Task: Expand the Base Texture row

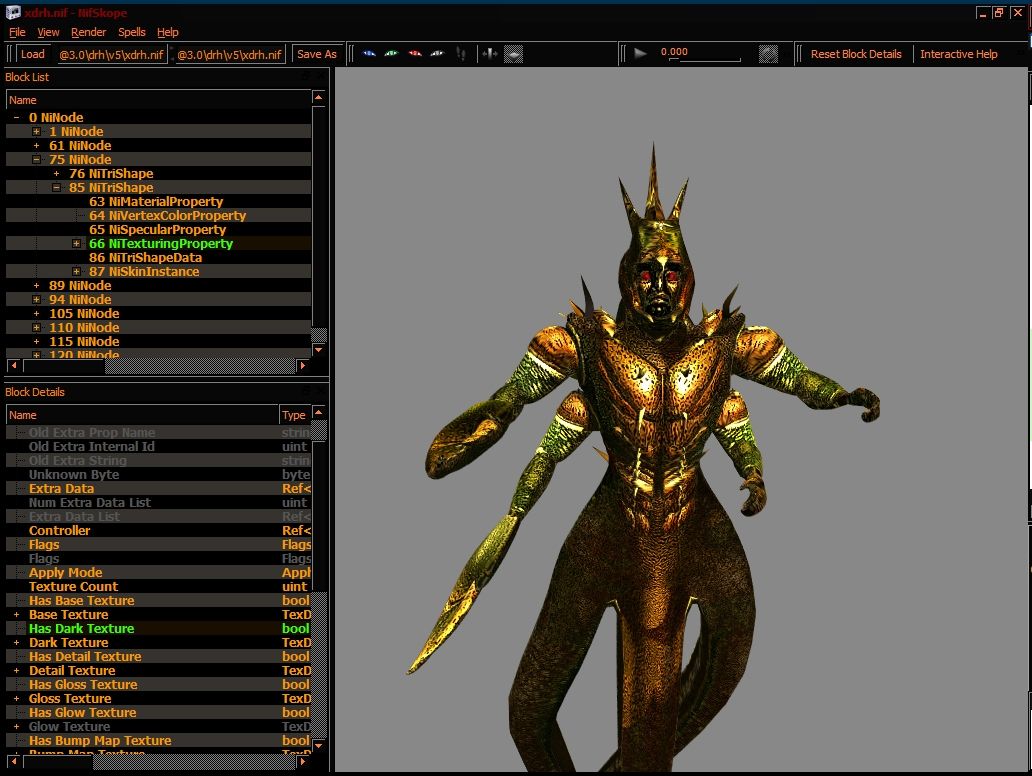Action: [x=16, y=615]
